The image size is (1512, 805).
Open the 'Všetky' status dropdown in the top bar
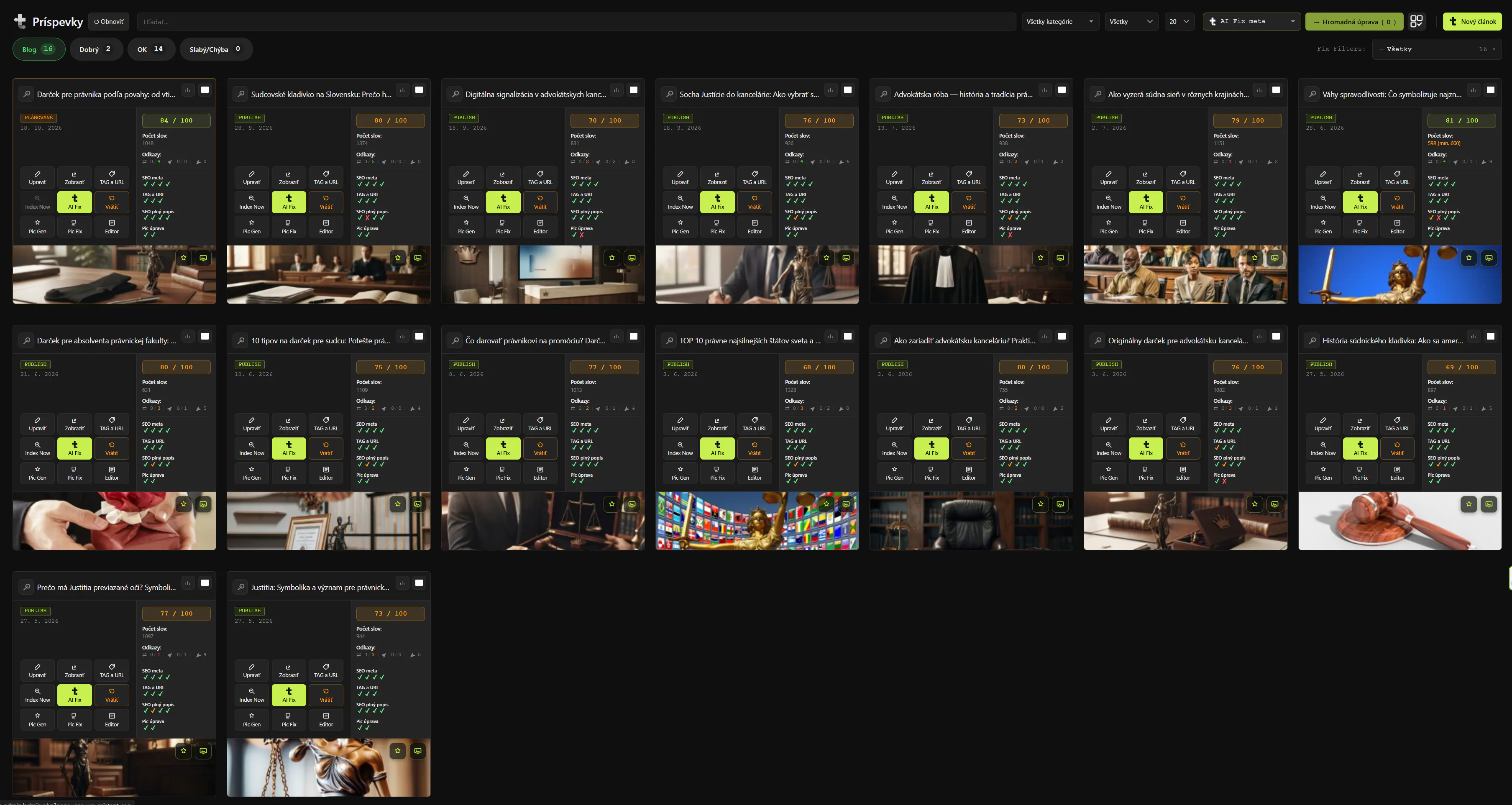tap(1131, 22)
